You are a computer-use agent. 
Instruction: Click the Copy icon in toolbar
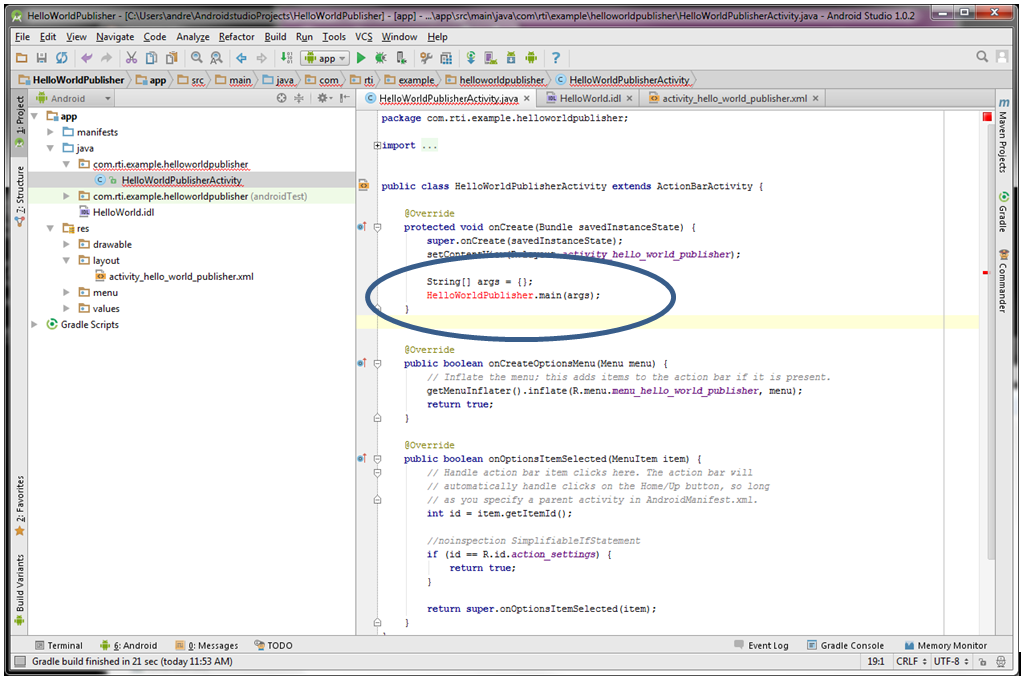point(151,58)
